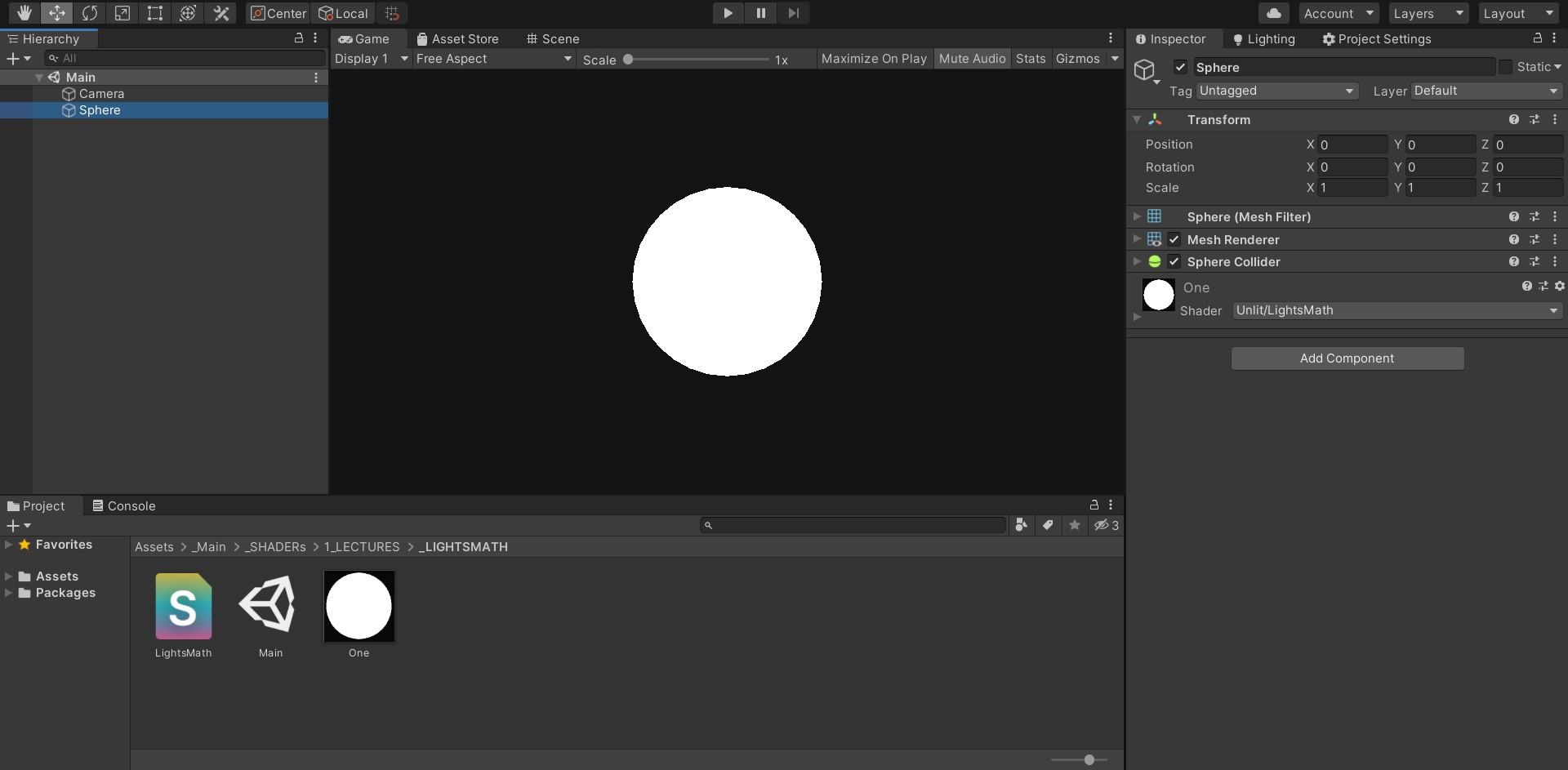
Task: Toggle grid snapping icon
Action: 392,13
